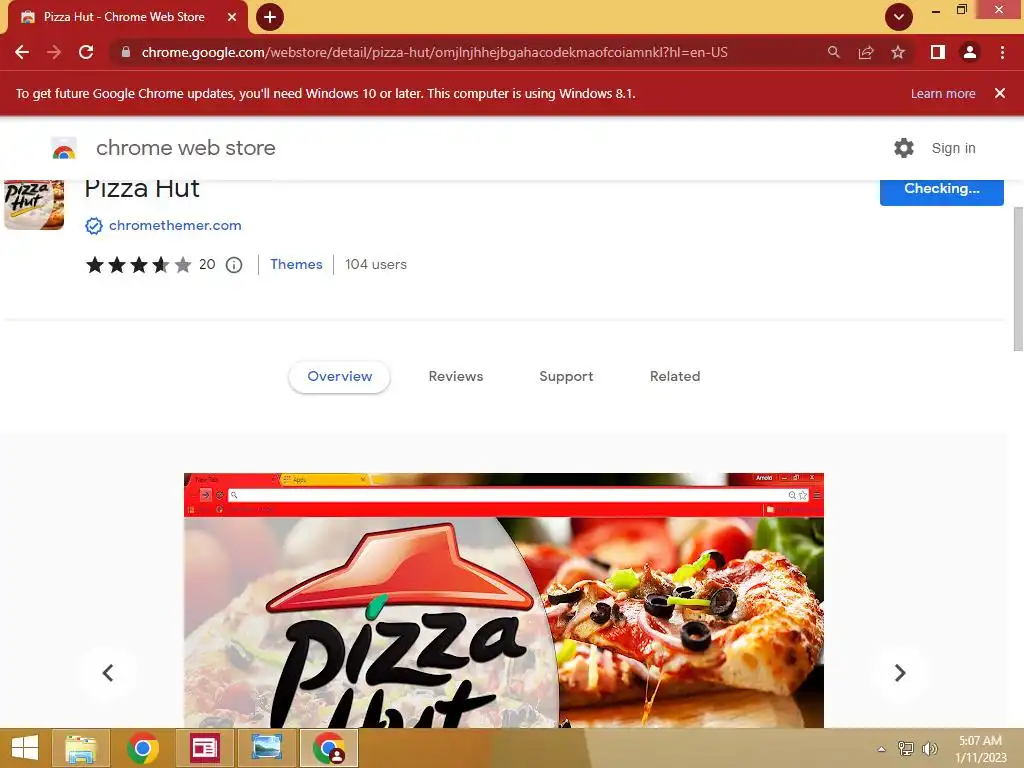
Task: Click the rating count '20'
Action: (207, 264)
